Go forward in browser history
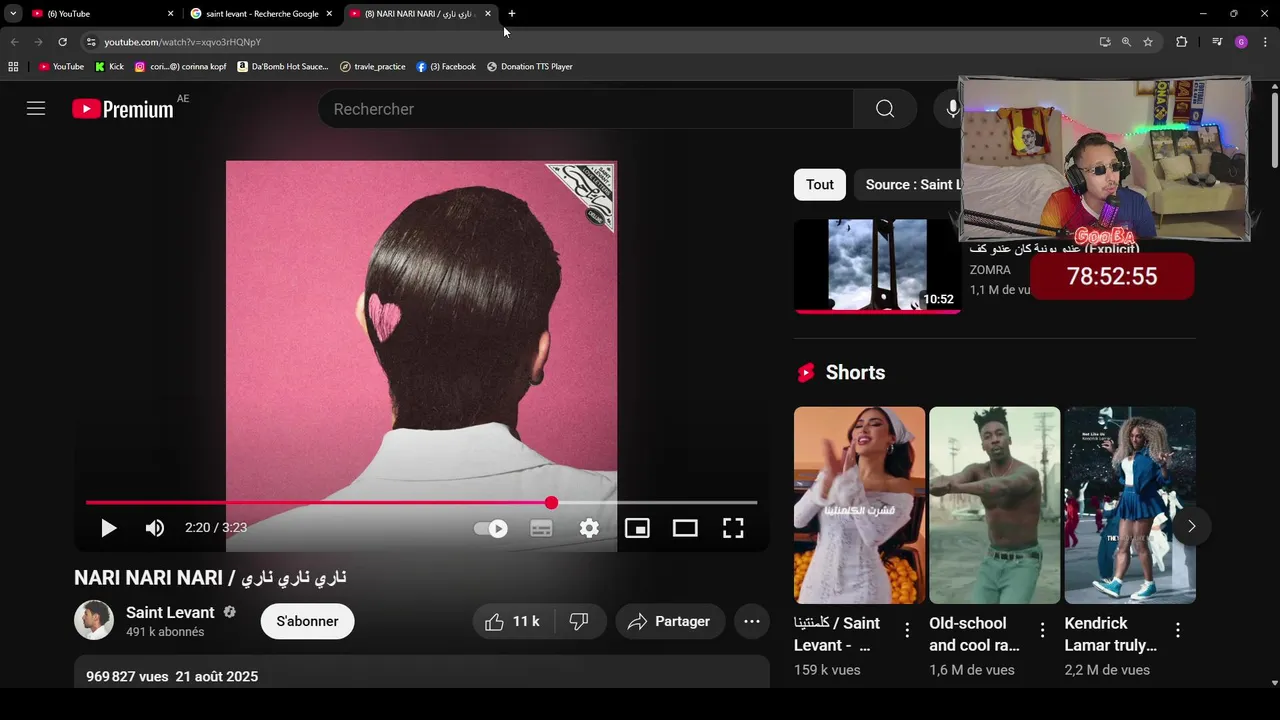1280x720 pixels. [38, 42]
